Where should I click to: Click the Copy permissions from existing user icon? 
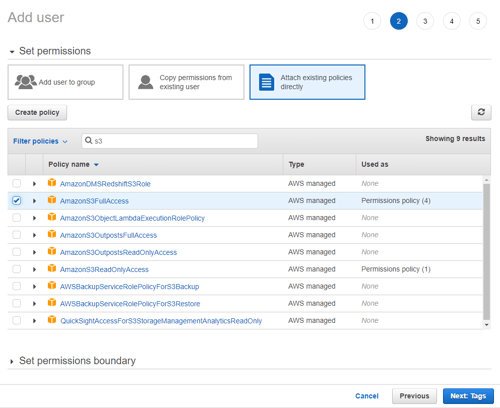coord(146,82)
